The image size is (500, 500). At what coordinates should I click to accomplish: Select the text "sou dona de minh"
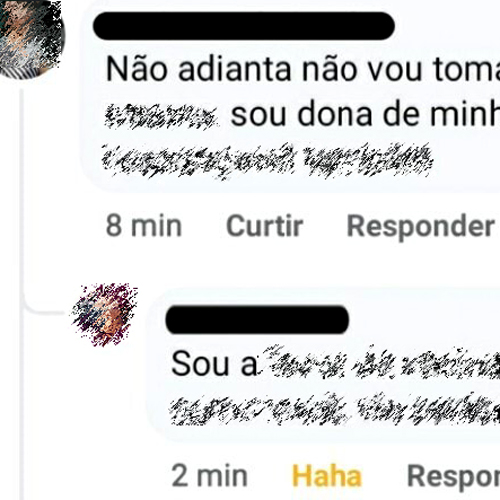(365, 114)
